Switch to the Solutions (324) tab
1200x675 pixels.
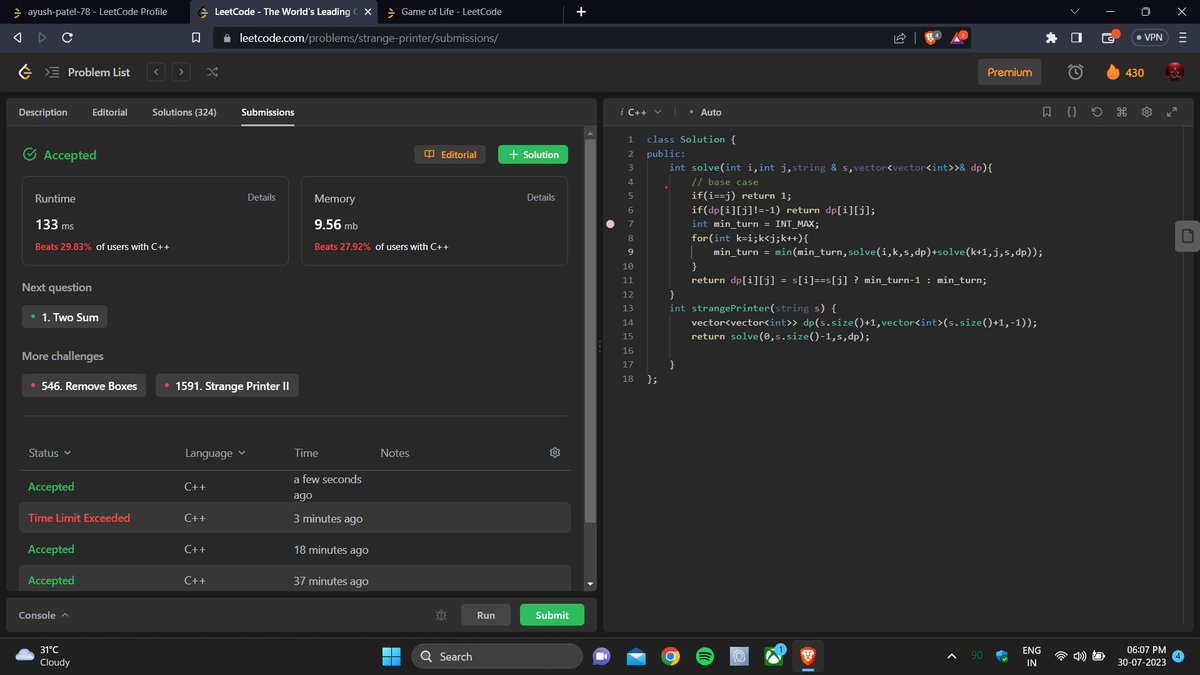184,112
